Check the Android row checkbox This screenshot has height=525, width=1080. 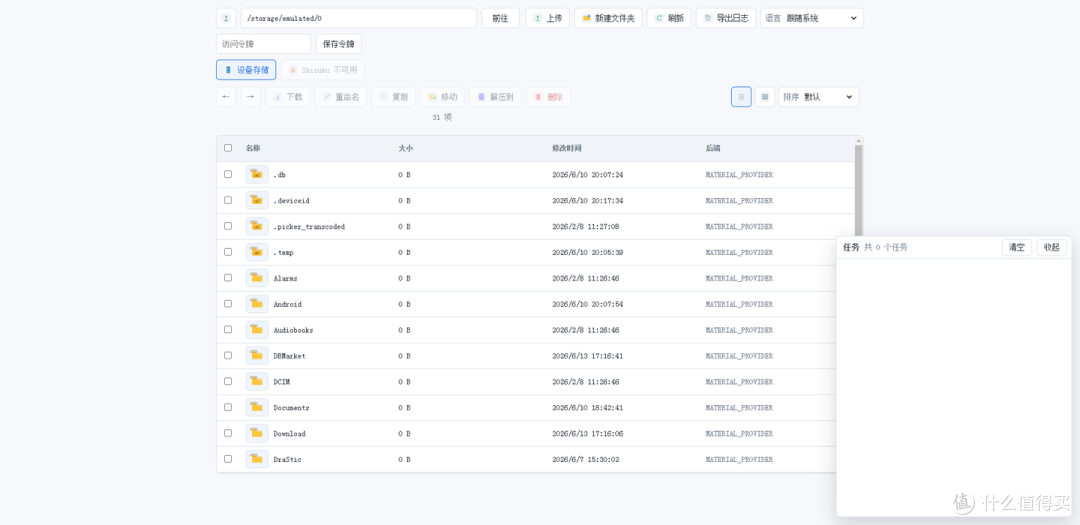228,303
